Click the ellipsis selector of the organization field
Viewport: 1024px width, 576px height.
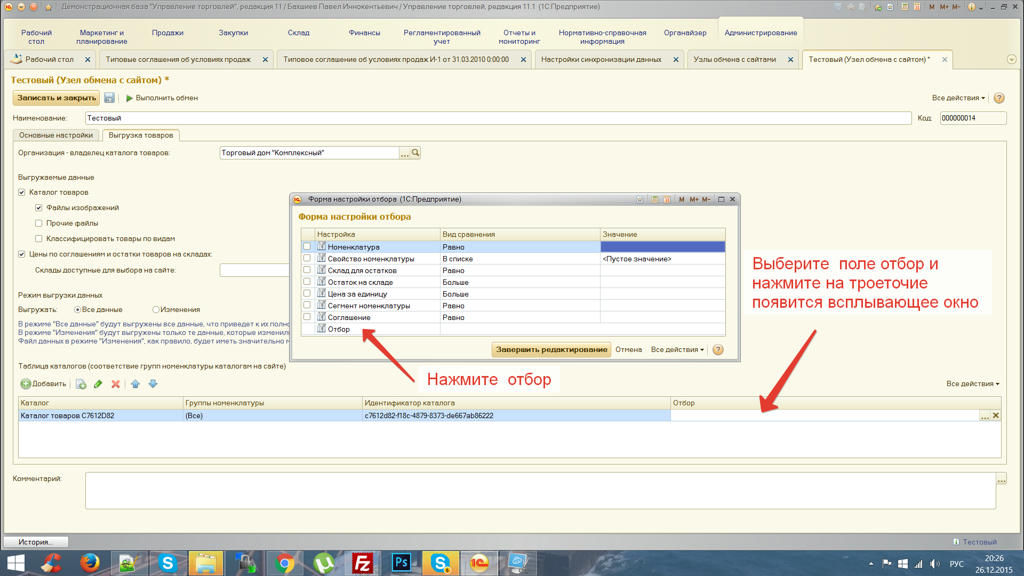(x=405, y=153)
